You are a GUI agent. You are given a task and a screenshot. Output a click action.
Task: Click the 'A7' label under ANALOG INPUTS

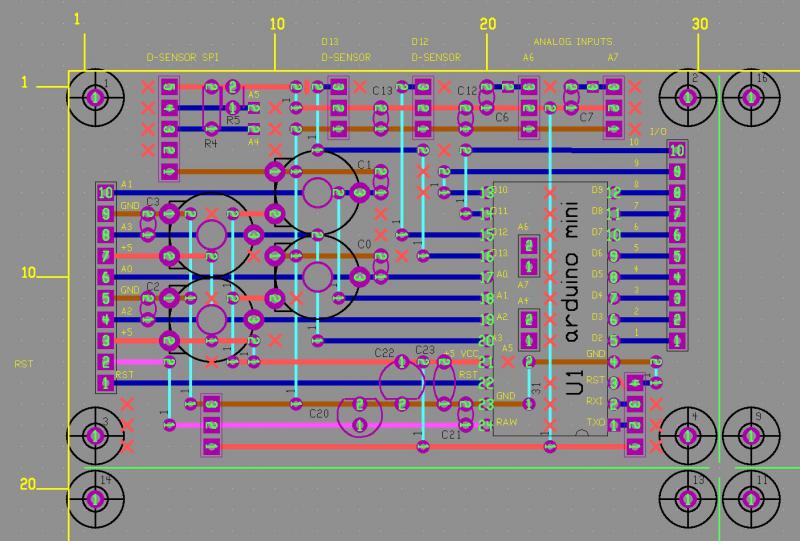(613, 58)
